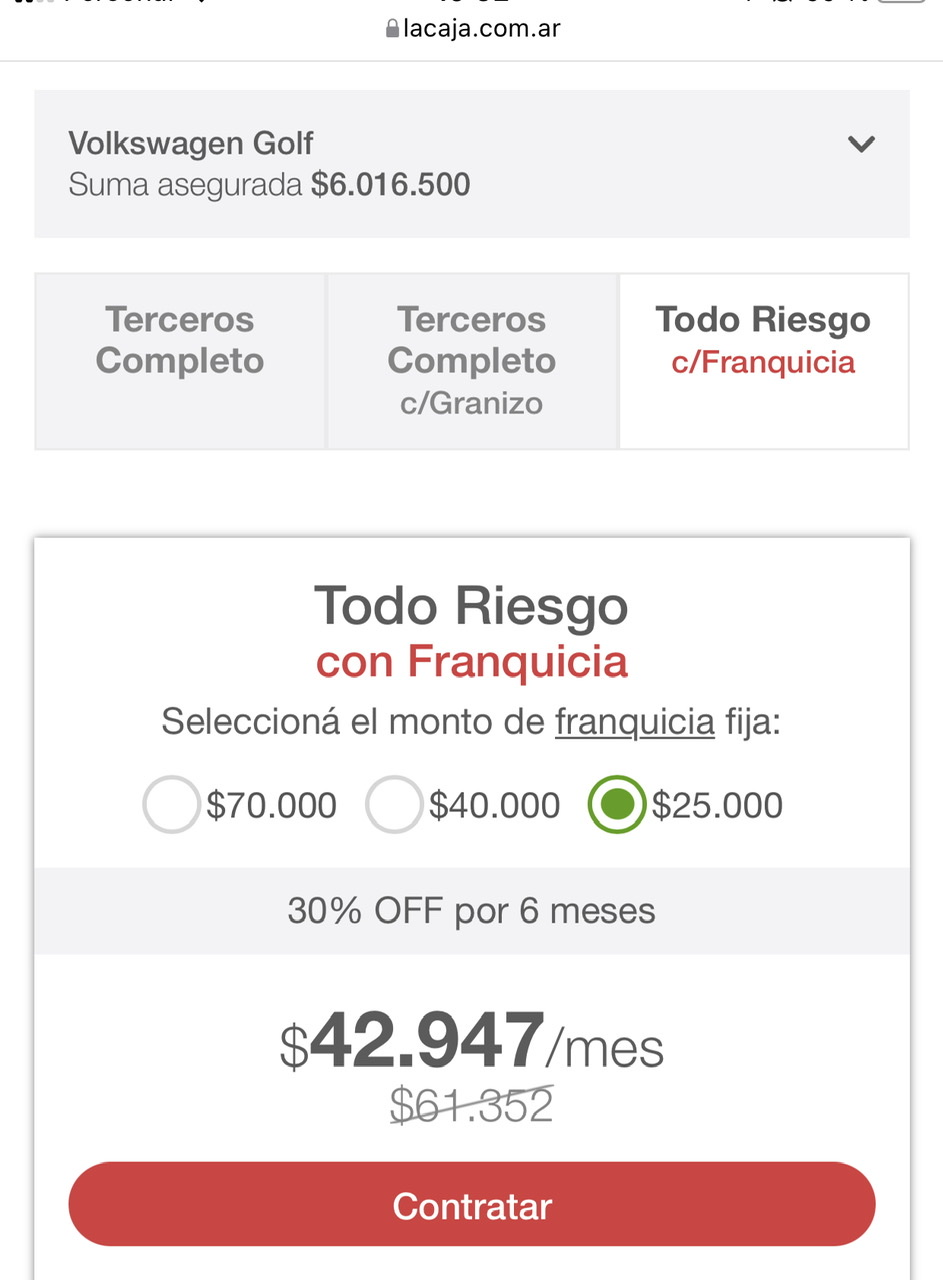Open the underlined franquicia link
This screenshot has height=1280, width=943.
tap(635, 721)
